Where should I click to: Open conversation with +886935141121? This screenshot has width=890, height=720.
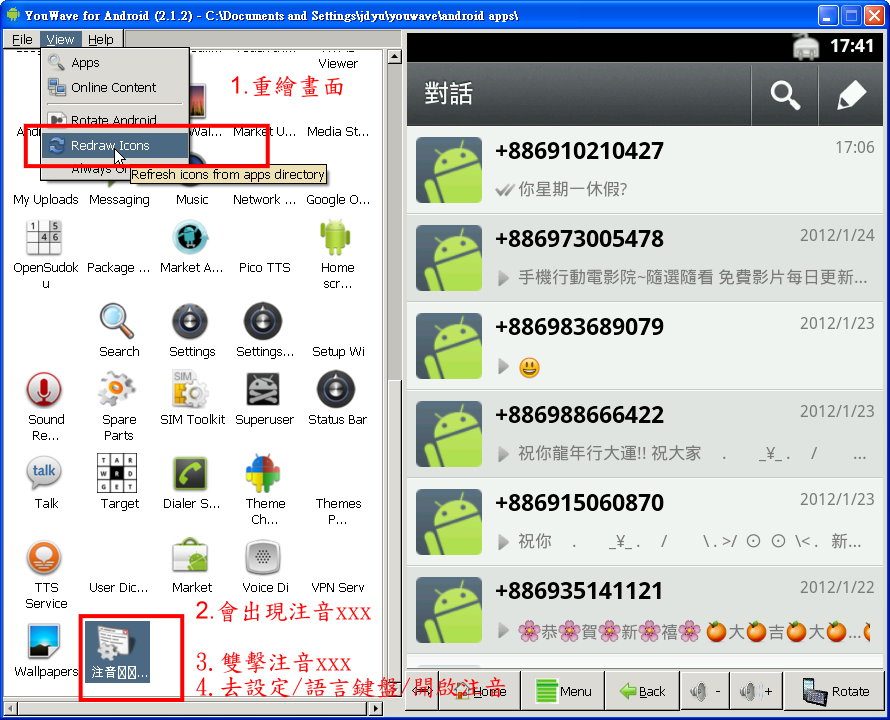point(645,610)
